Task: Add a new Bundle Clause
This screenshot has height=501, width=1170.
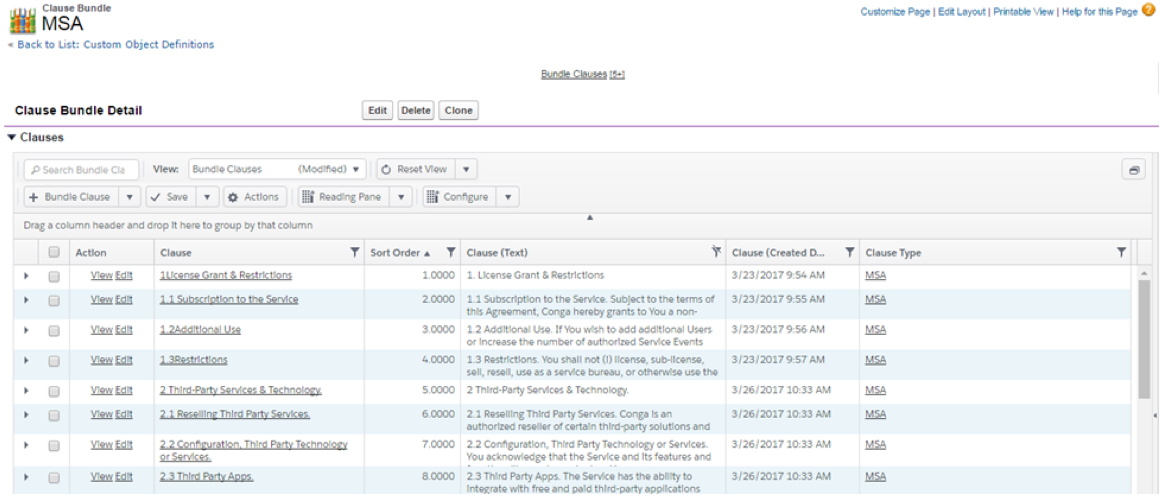Action: click(x=70, y=197)
